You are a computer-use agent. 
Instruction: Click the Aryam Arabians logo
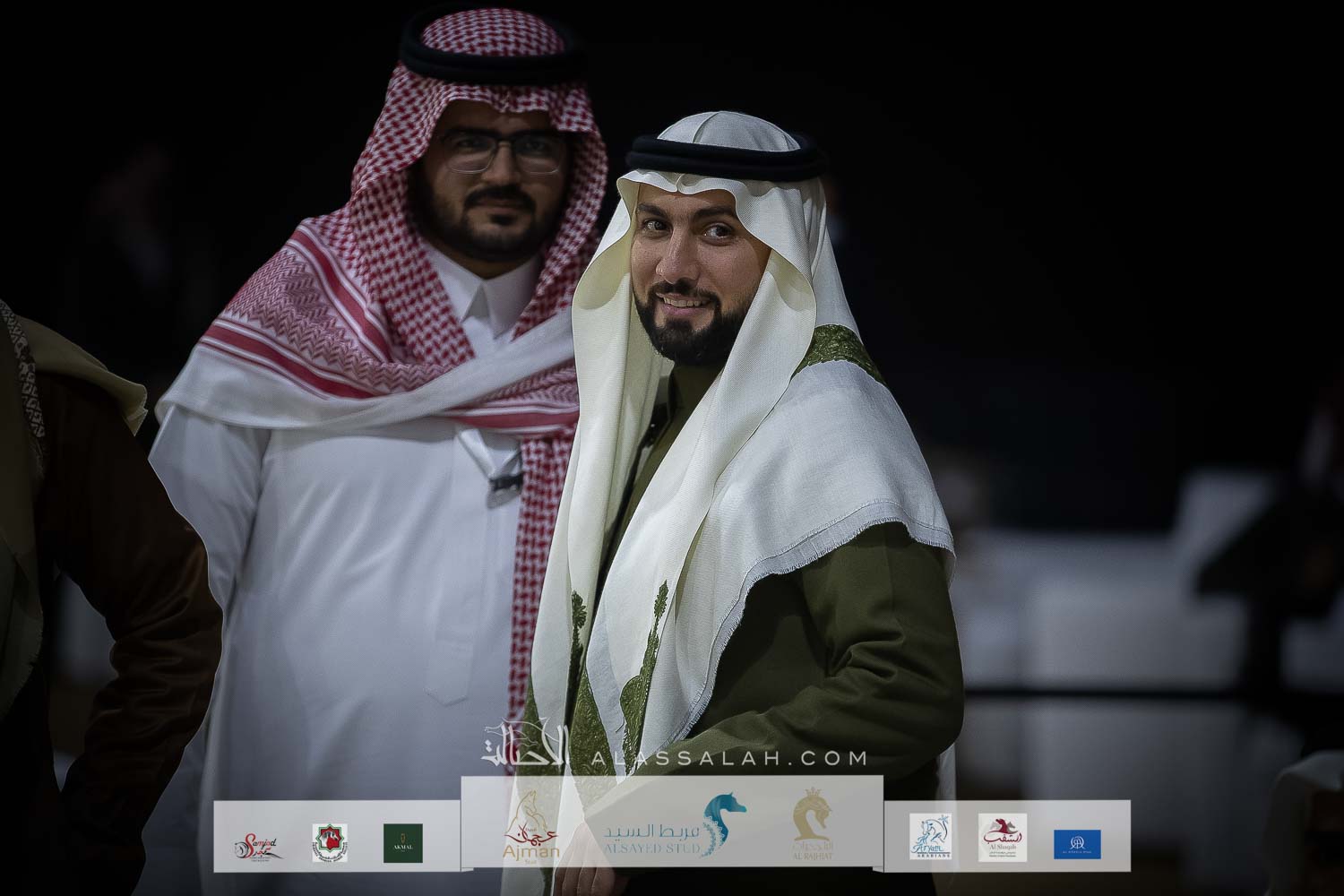point(930,838)
